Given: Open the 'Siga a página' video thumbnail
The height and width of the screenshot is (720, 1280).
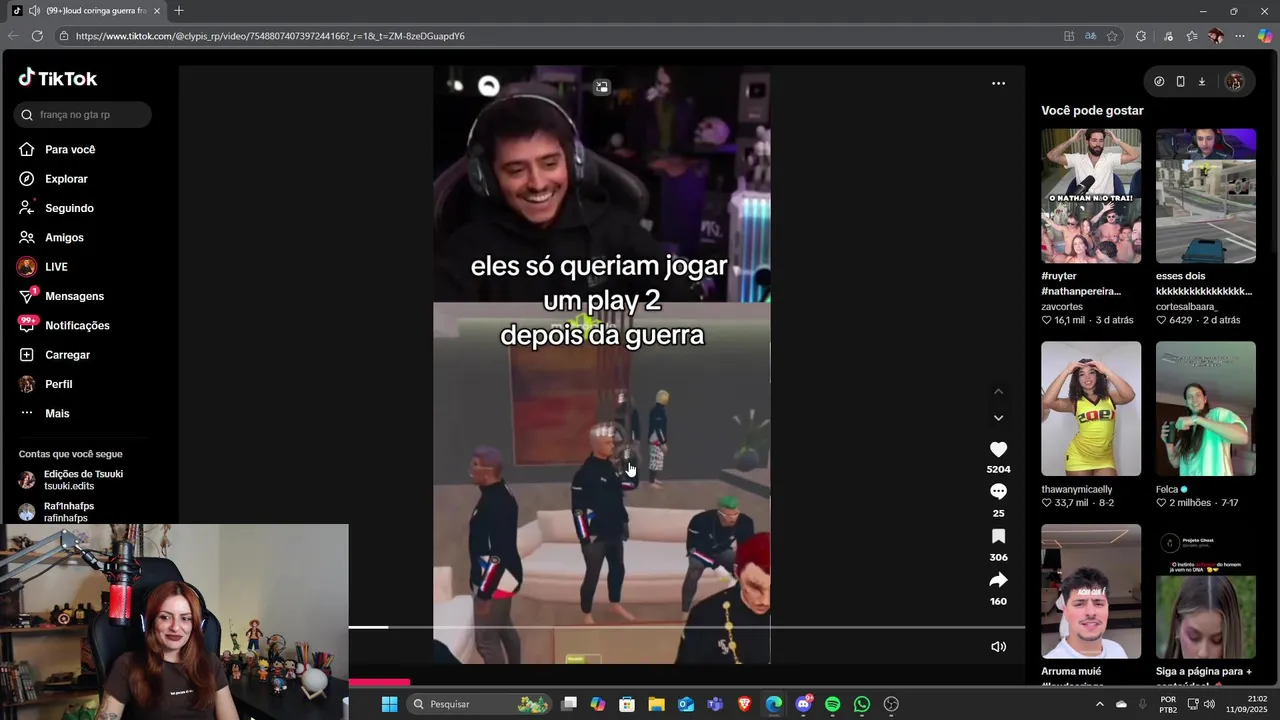Looking at the screenshot, I should pos(1206,592).
